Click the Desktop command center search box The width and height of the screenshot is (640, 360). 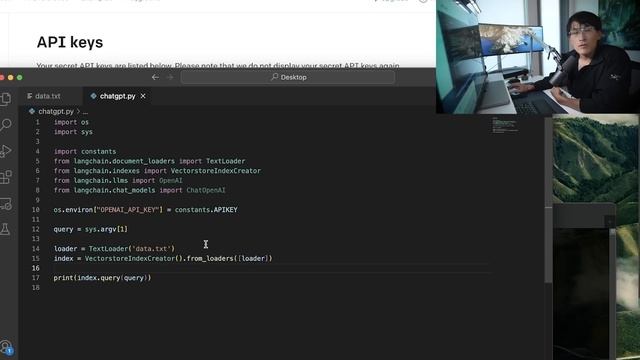pyautogui.click(x=288, y=77)
